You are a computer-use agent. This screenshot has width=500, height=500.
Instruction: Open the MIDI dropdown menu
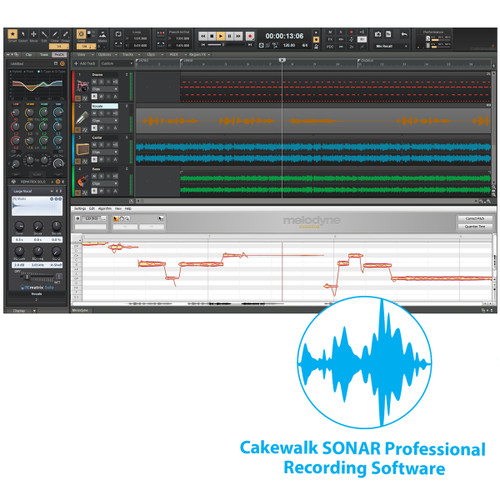(174, 54)
